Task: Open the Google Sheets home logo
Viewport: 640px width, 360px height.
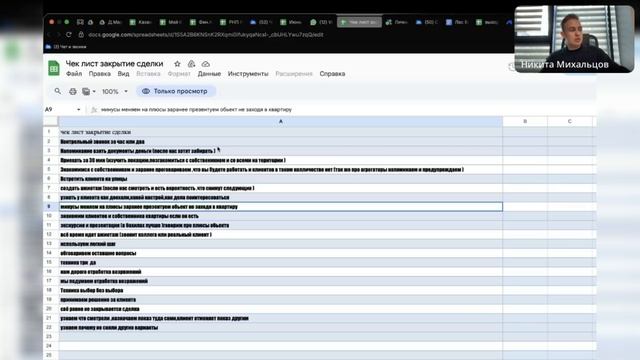Action: tap(53, 68)
